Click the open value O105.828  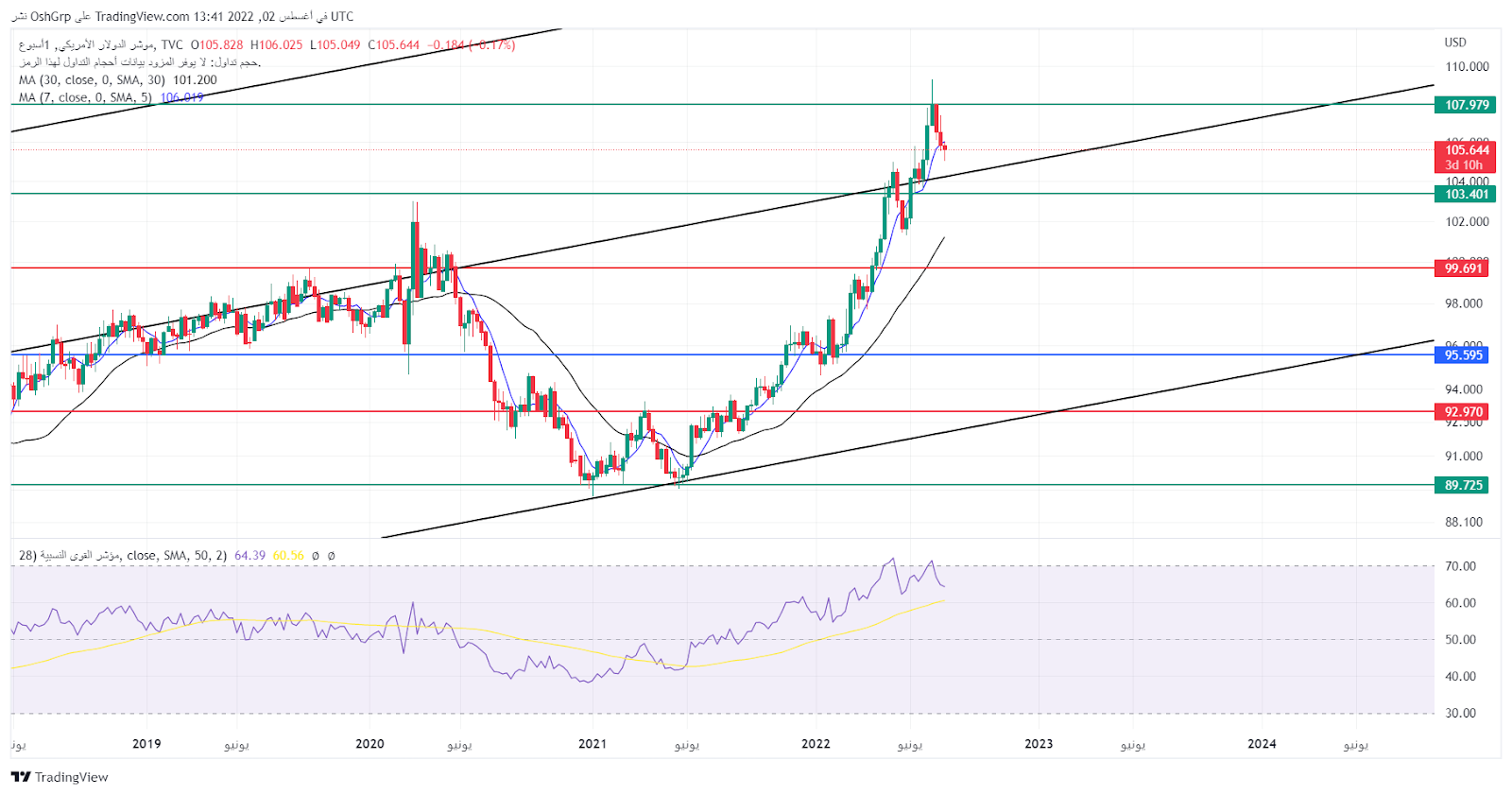216,44
